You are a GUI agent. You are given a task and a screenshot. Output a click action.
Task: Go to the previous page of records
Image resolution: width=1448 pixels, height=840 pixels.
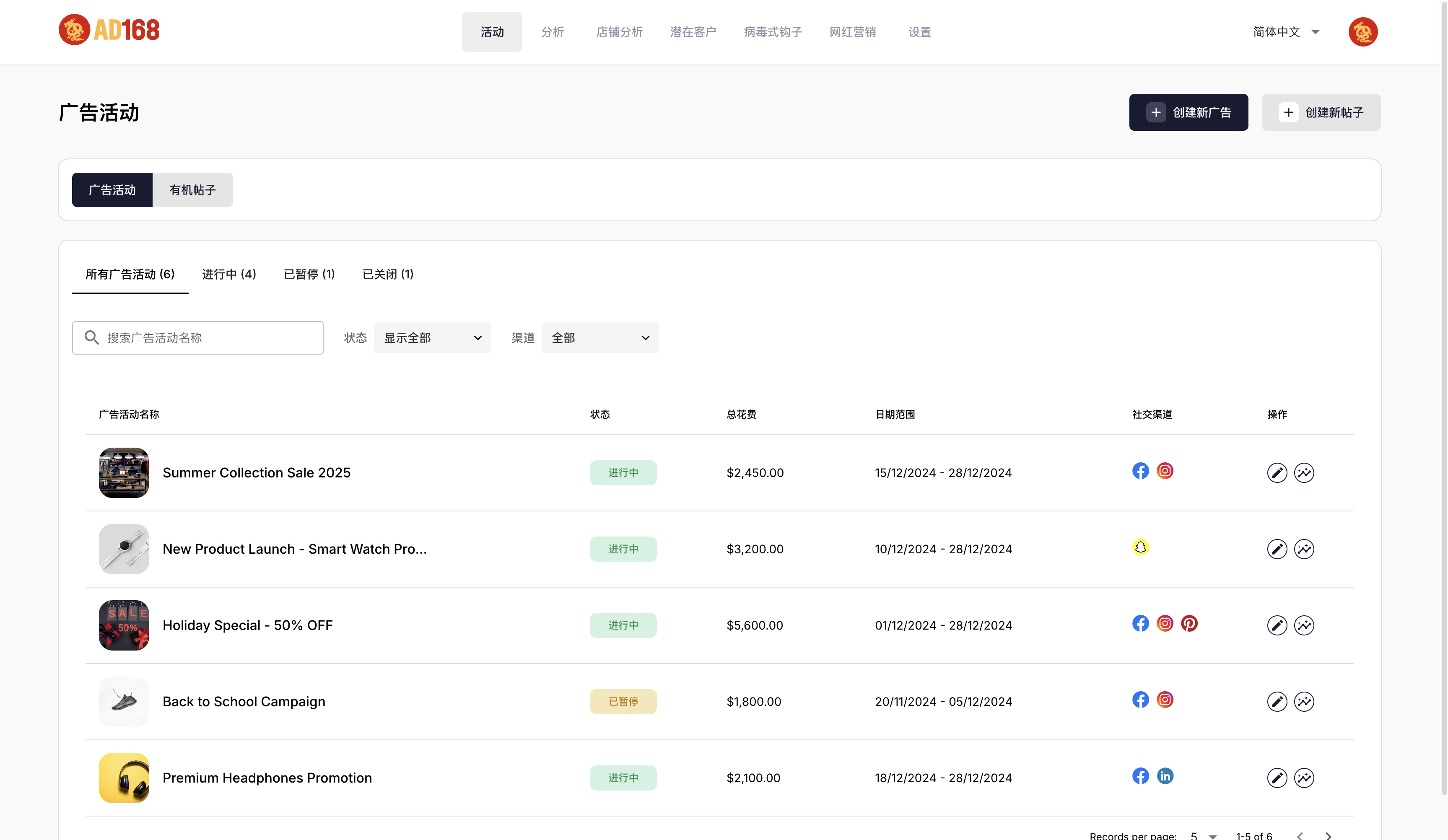[1300, 836]
